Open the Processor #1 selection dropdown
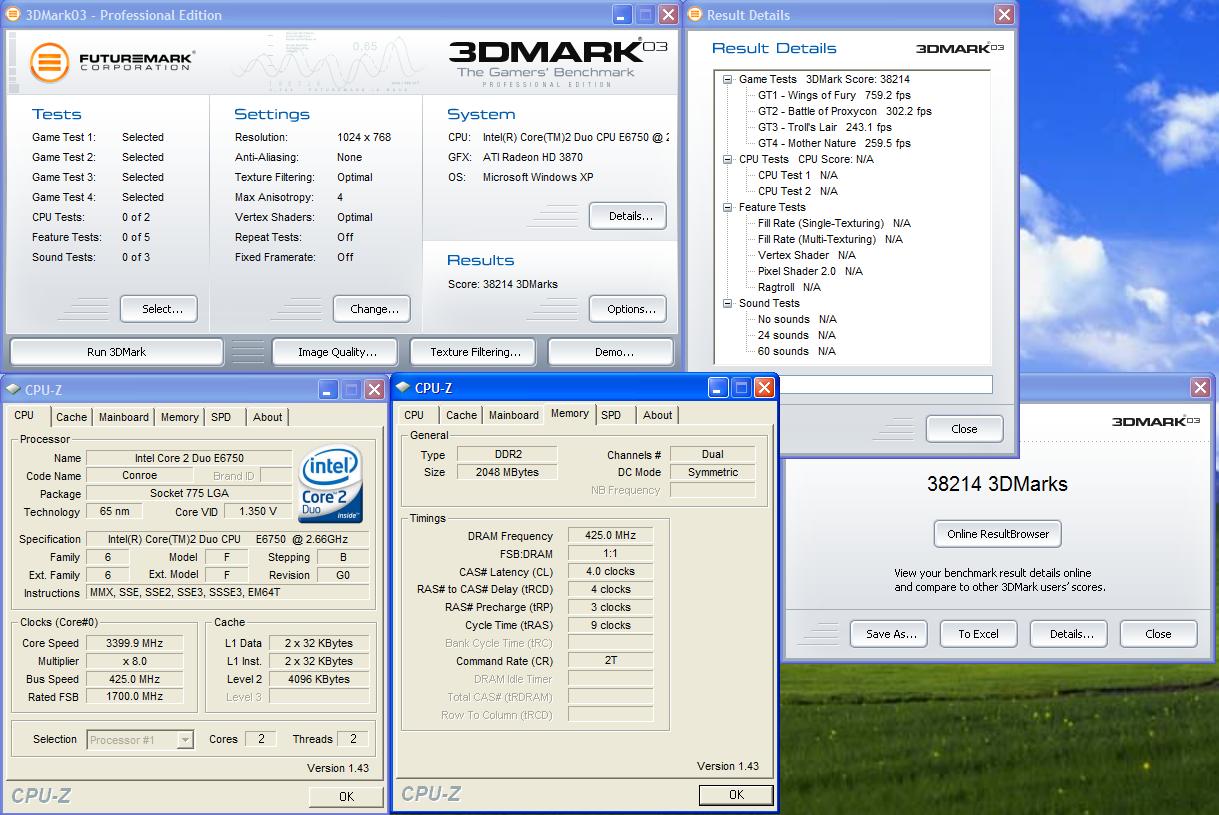 (185, 740)
